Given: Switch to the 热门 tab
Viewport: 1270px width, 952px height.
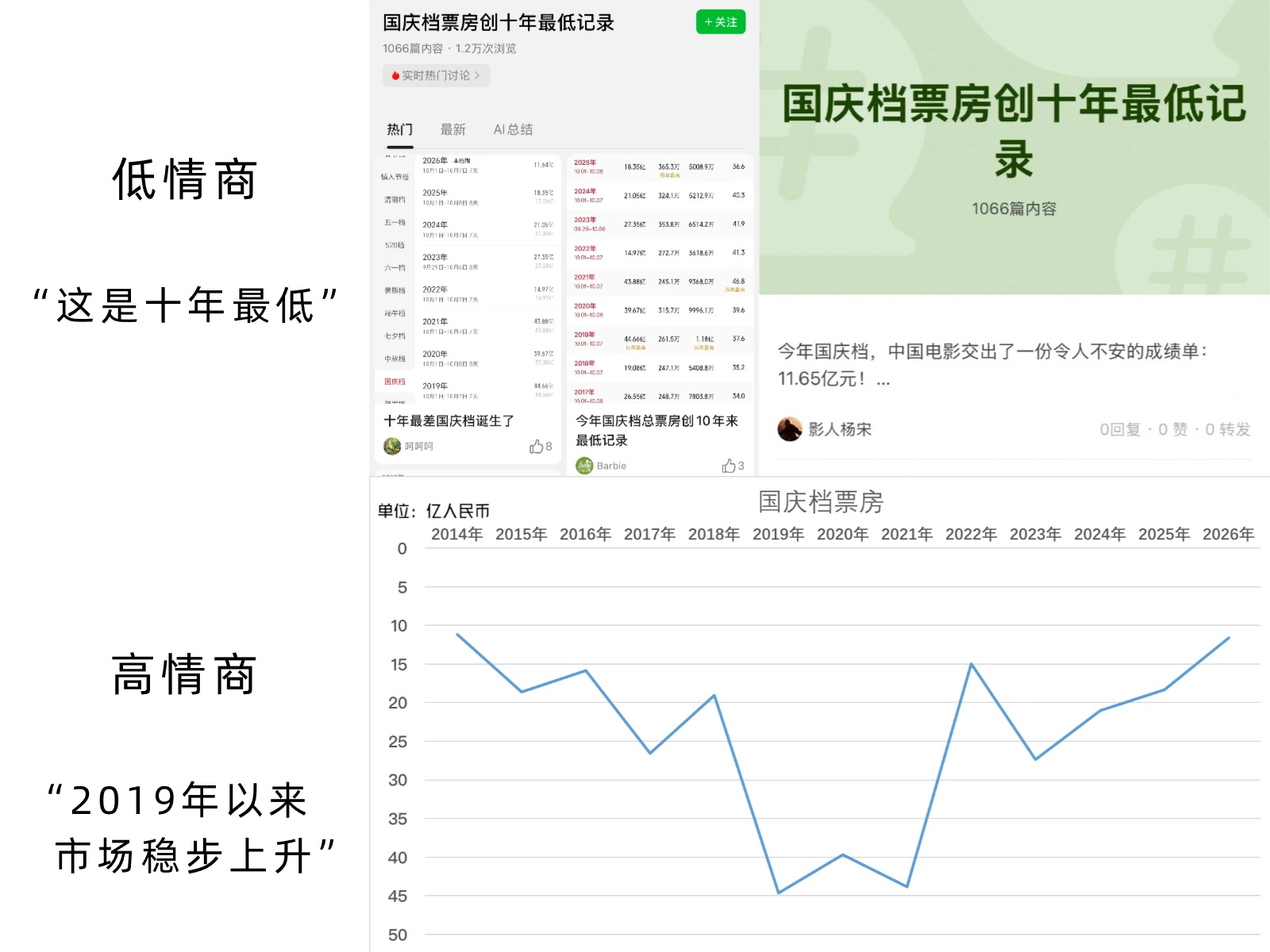Looking at the screenshot, I should [400, 129].
